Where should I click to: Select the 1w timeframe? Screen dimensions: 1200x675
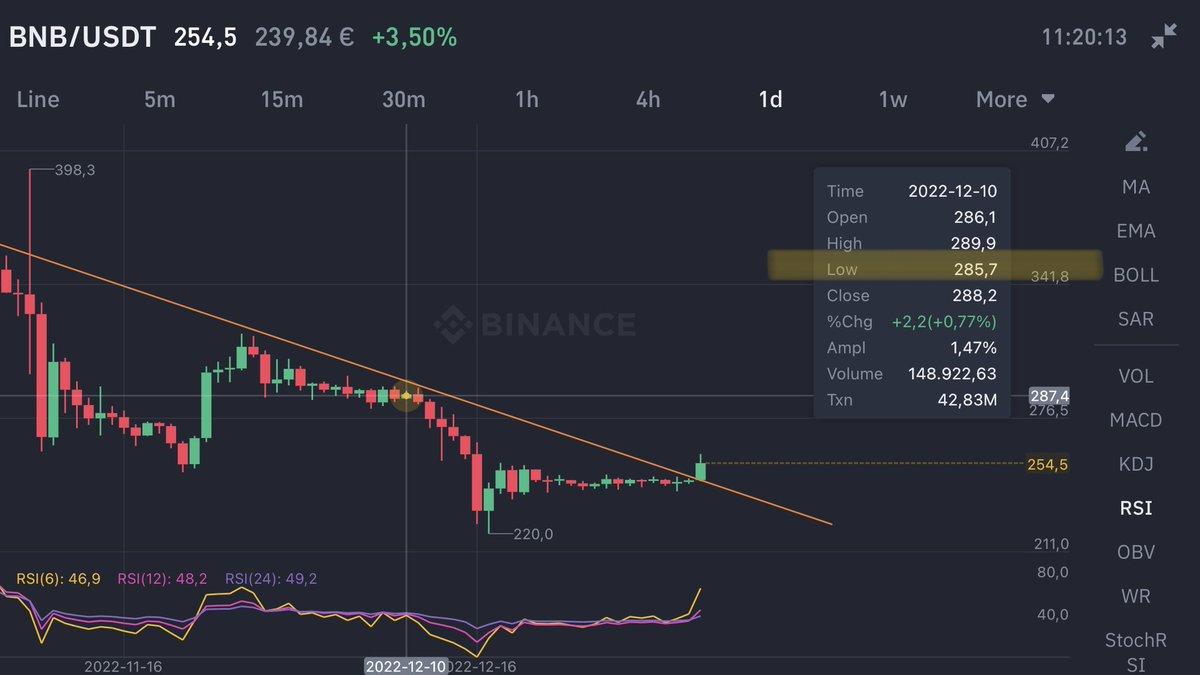(x=893, y=100)
